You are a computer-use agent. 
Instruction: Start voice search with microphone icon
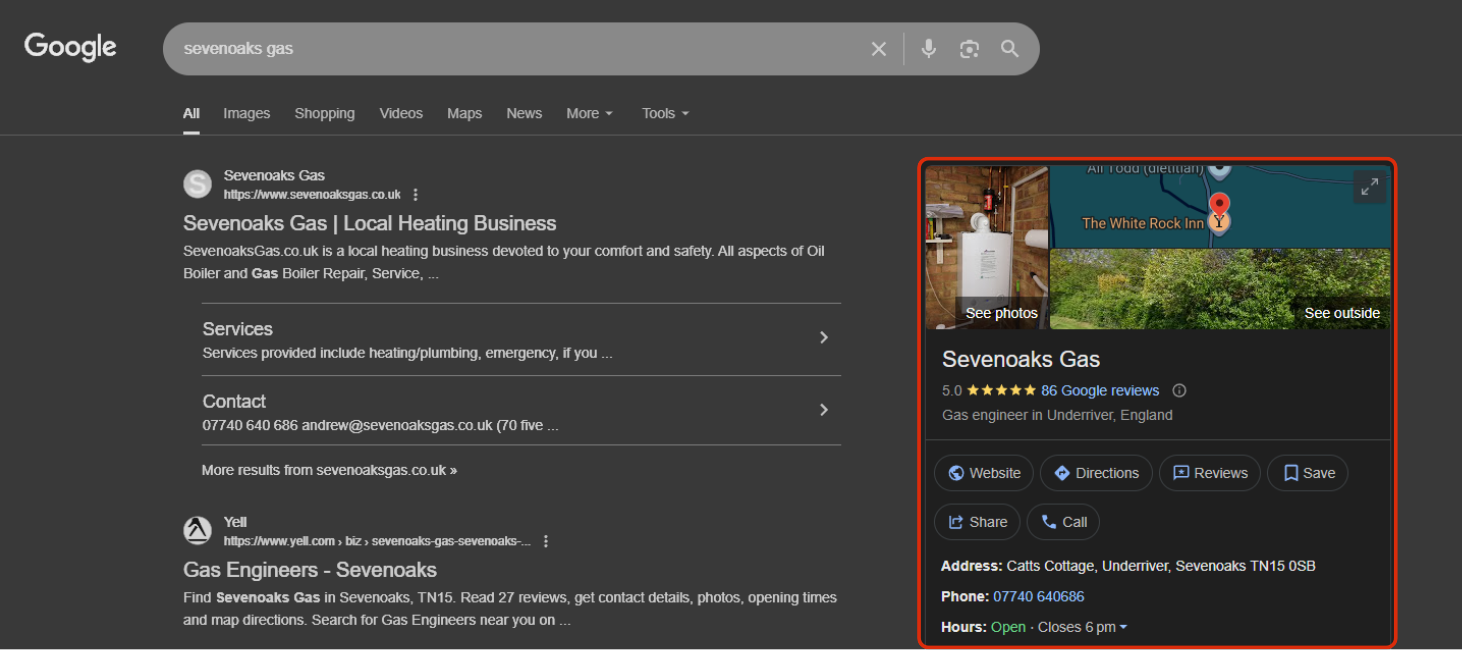click(929, 49)
